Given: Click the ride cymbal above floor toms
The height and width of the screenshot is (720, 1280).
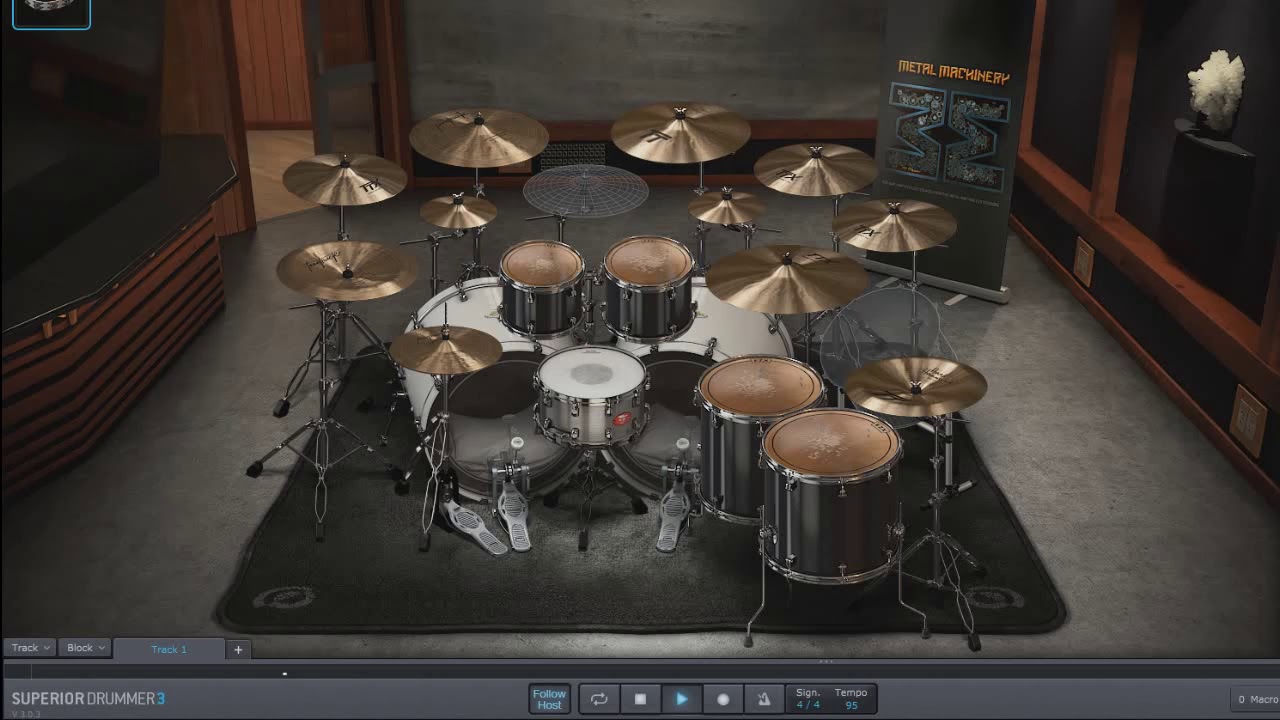Looking at the screenshot, I should coord(787,278).
